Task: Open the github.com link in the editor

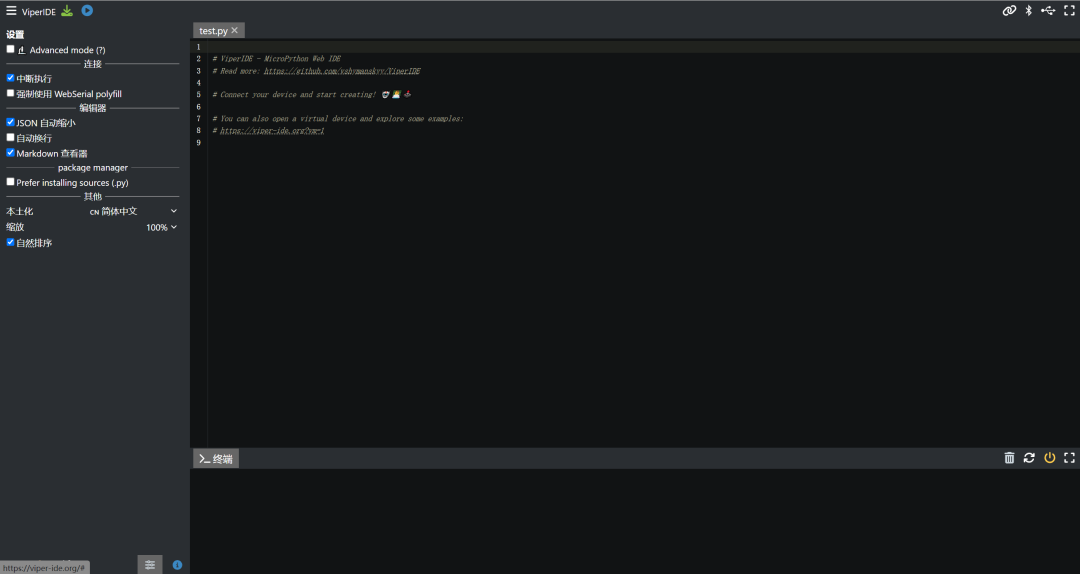Action: [342, 71]
